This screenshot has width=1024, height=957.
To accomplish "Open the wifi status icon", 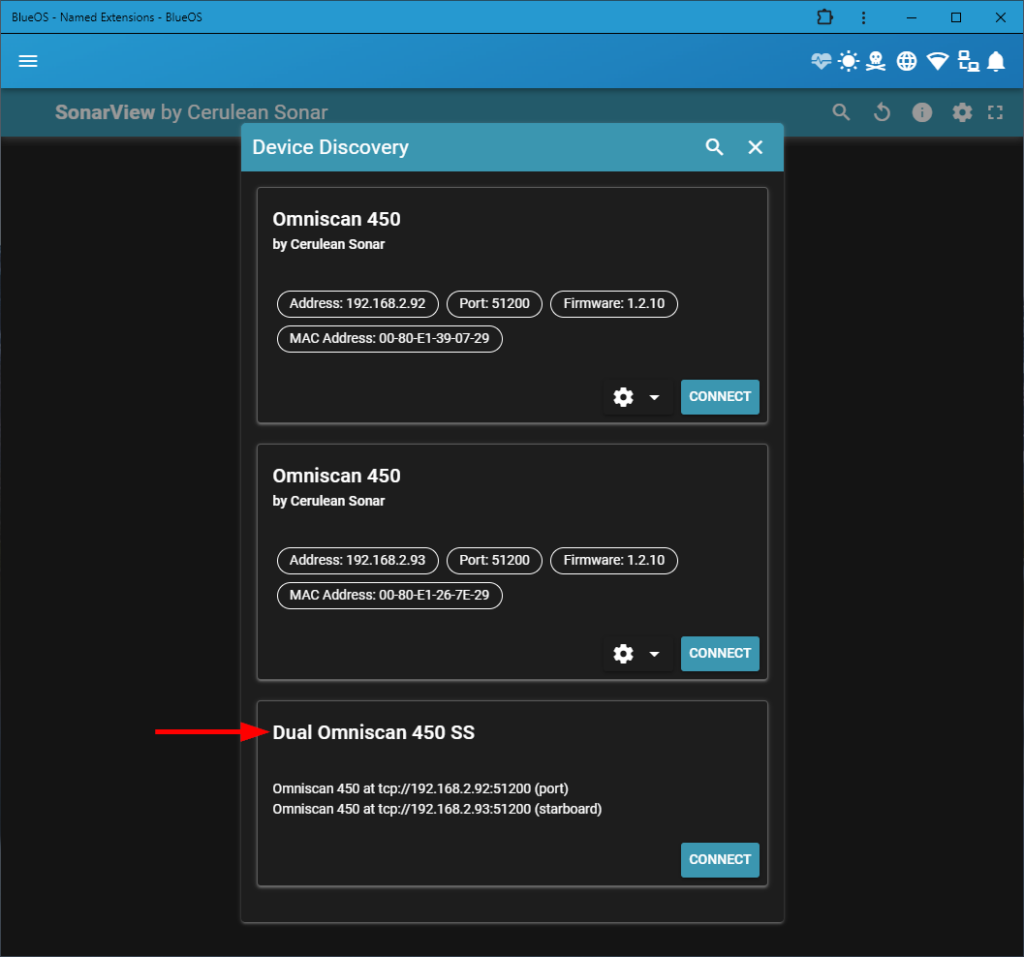I will [x=936, y=60].
